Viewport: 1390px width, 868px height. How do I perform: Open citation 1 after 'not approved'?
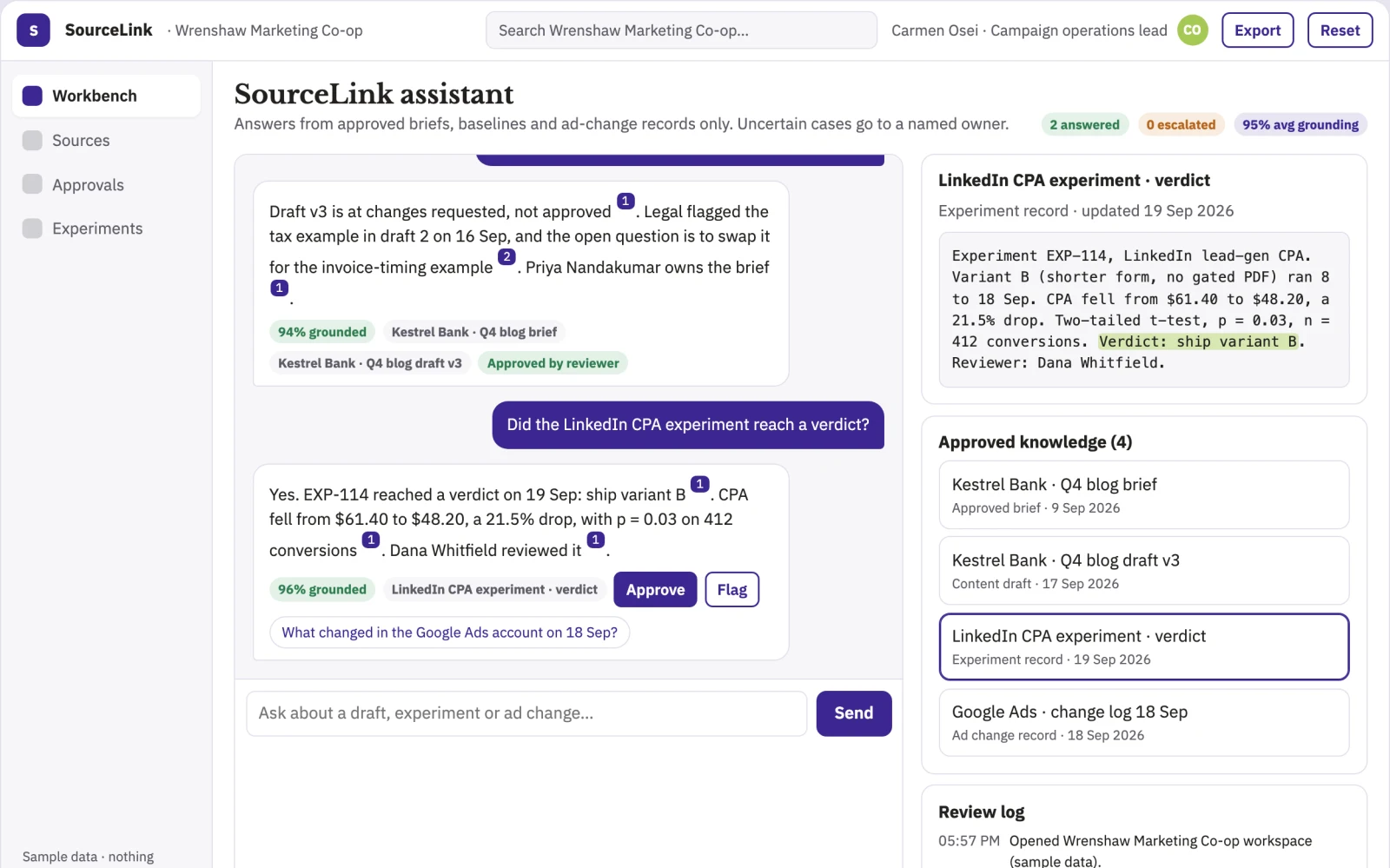625,202
